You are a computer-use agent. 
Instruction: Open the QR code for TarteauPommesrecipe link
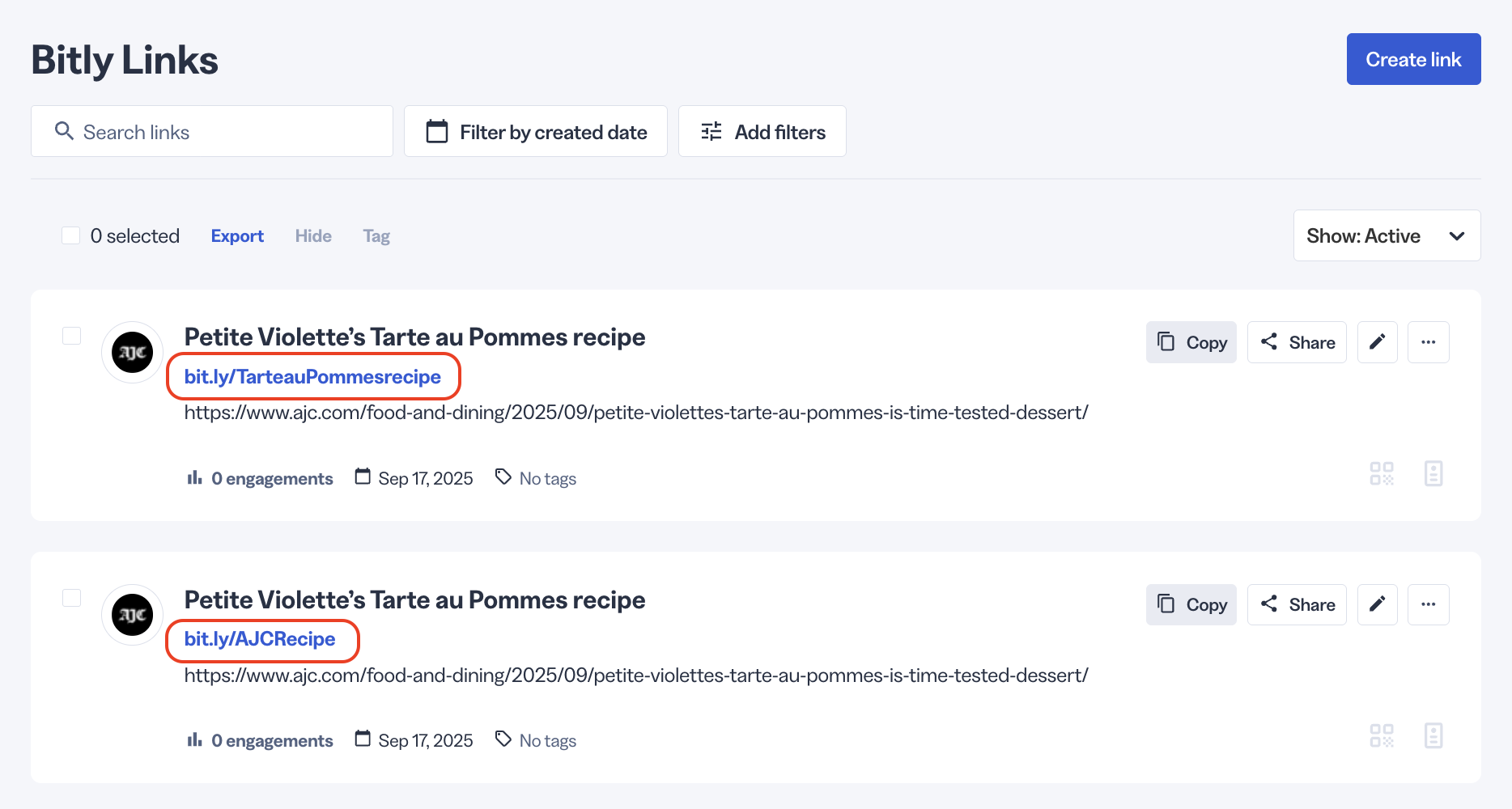click(x=1382, y=473)
